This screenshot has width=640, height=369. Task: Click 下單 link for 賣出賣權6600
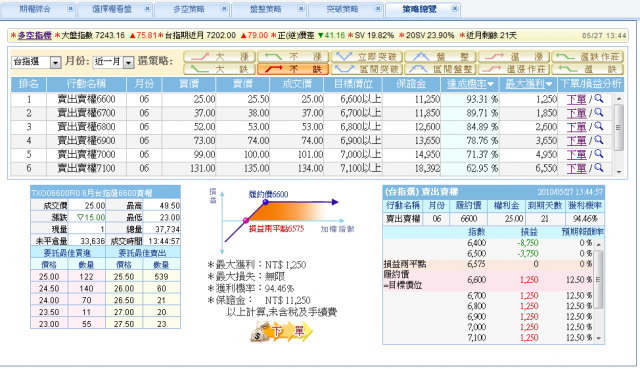[x=576, y=99]
